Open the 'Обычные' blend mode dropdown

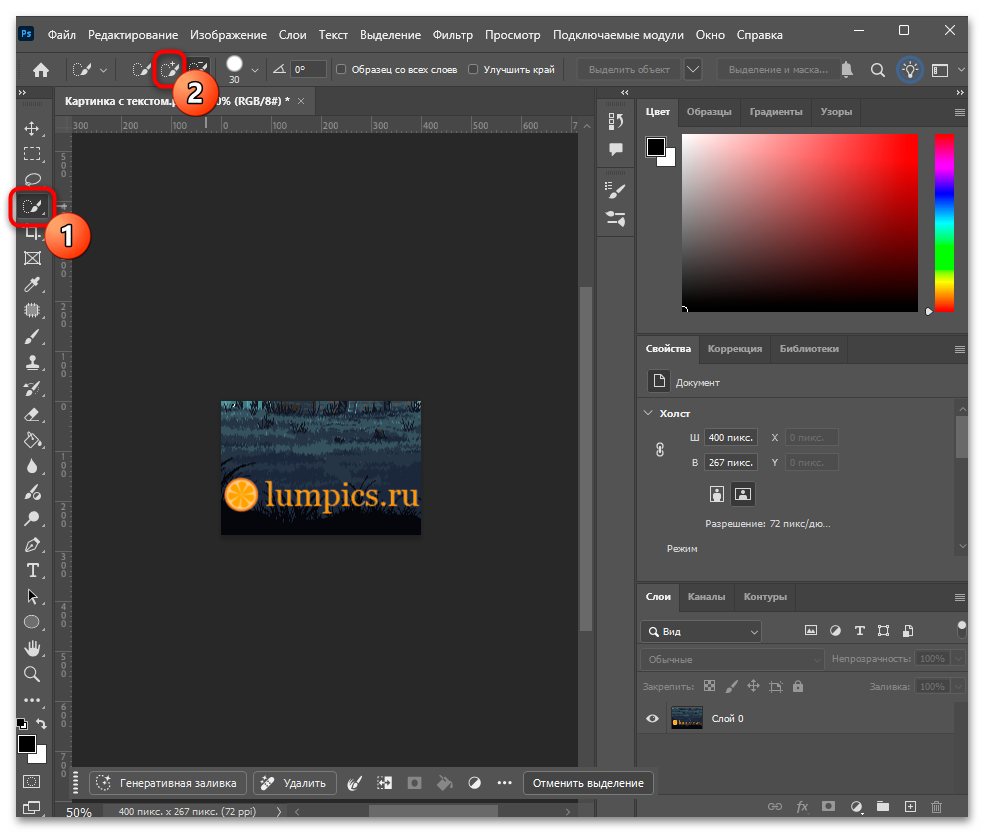732,659
